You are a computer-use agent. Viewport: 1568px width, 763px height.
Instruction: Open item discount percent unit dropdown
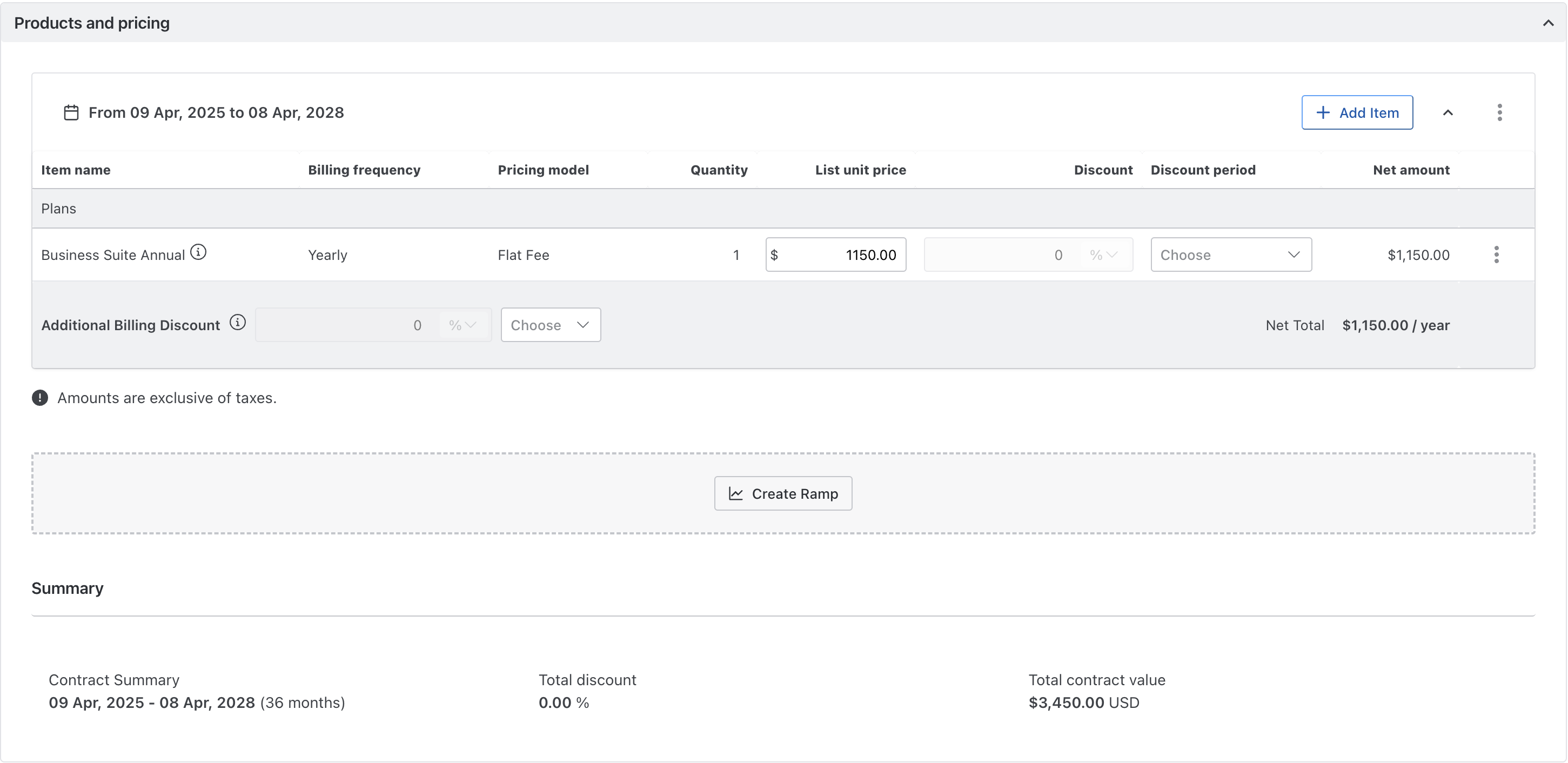tap(1103, 255)
